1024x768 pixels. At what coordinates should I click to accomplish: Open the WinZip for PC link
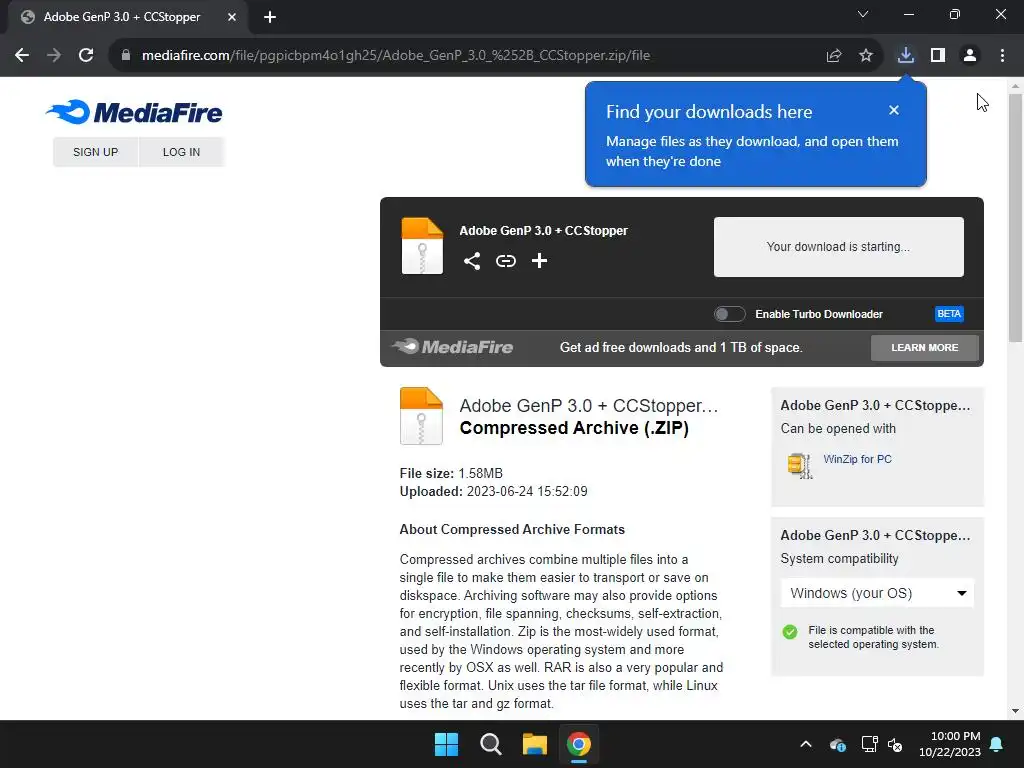[x=857, y=459]
